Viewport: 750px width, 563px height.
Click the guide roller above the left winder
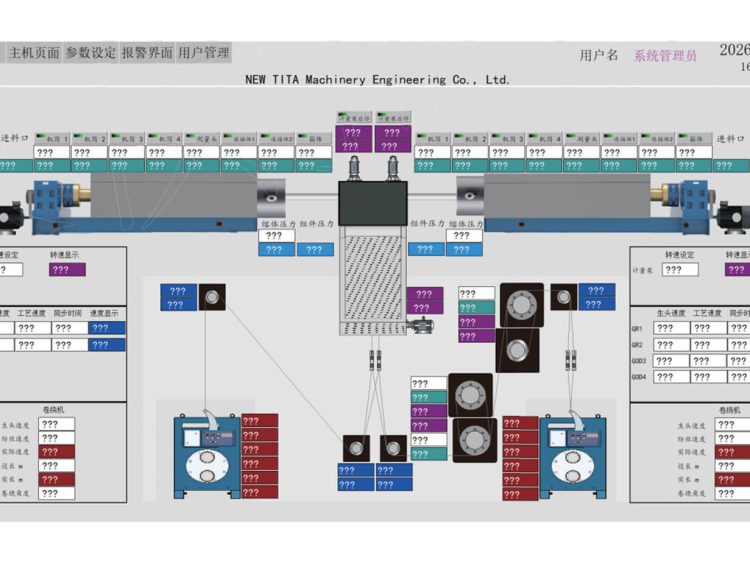point(212,297)
